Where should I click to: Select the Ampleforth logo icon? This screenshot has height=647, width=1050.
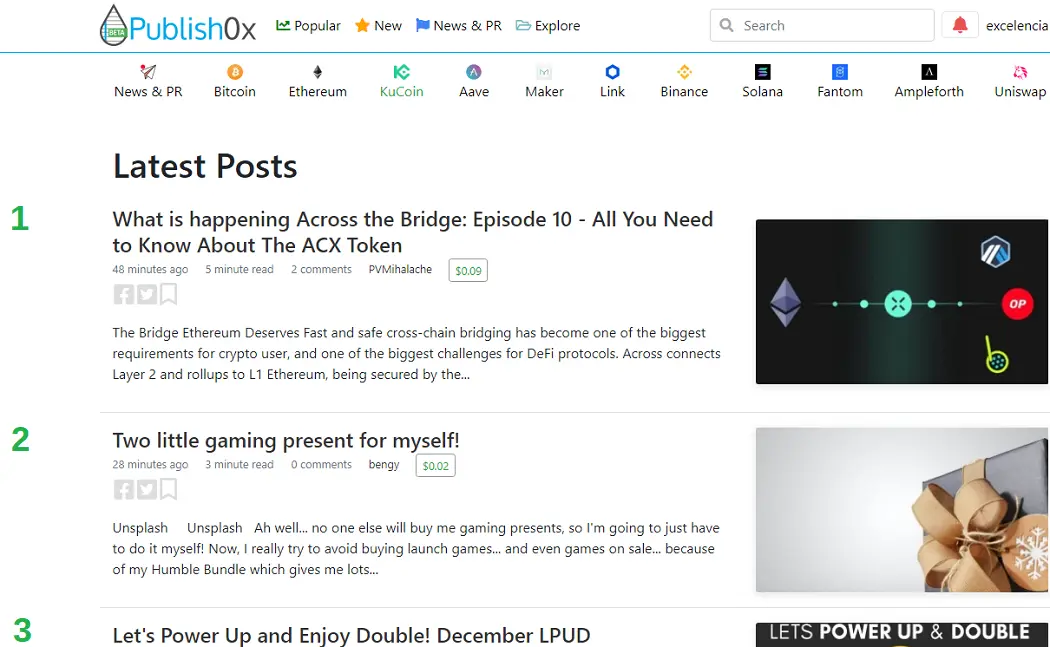(929, 72)
